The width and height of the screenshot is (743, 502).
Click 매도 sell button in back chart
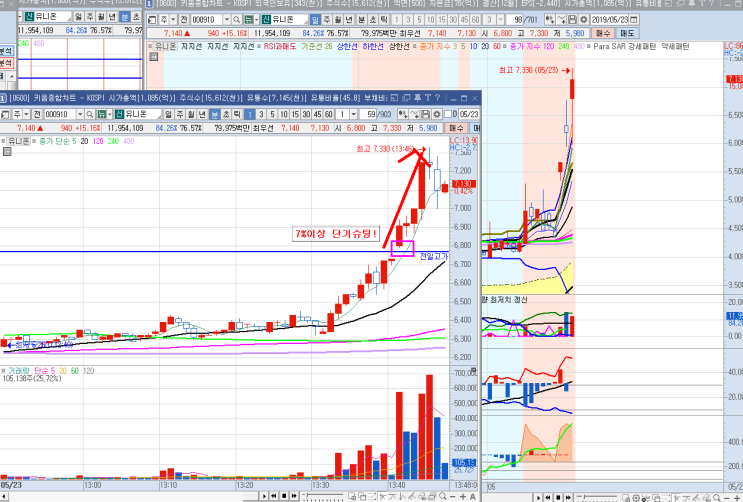(627, 33)
